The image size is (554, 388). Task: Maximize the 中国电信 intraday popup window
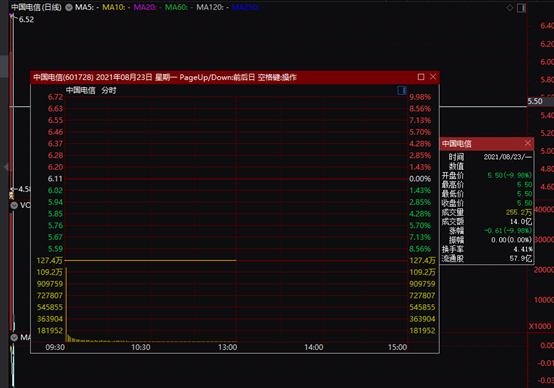point(421,77)
